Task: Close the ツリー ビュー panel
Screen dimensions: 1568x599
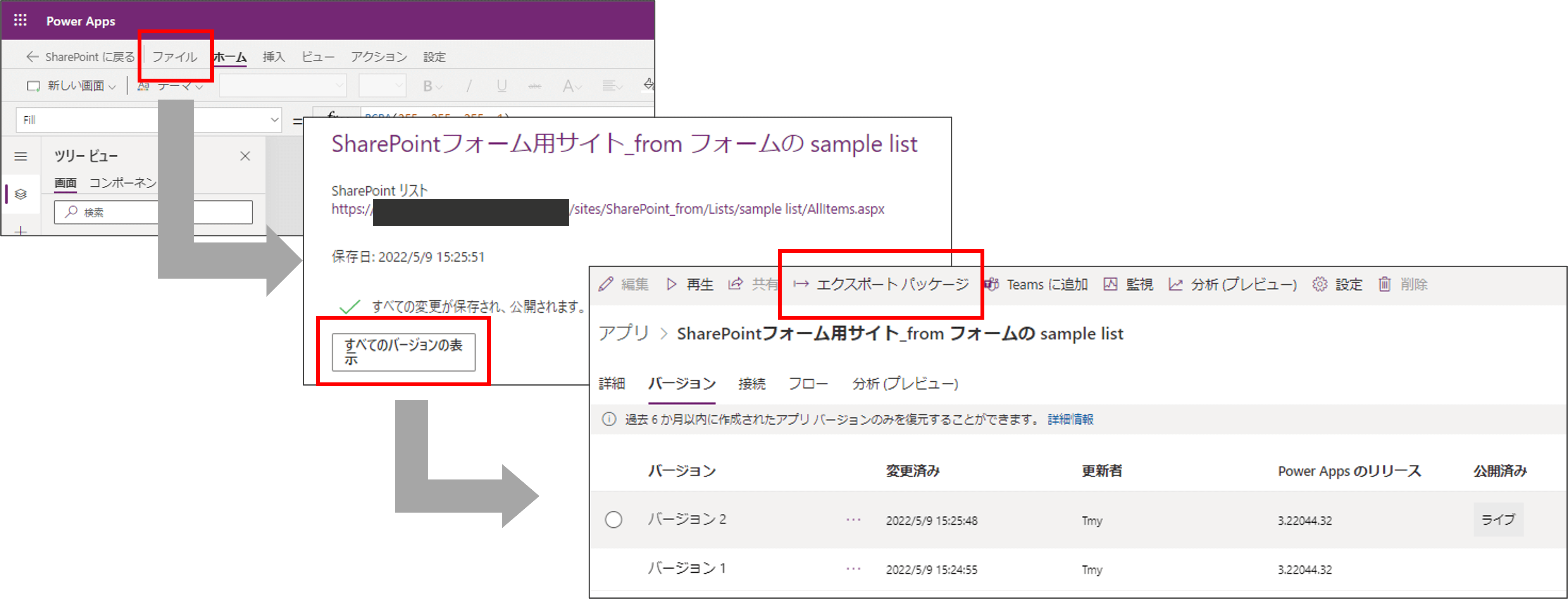Action: [x=245, y=157]
